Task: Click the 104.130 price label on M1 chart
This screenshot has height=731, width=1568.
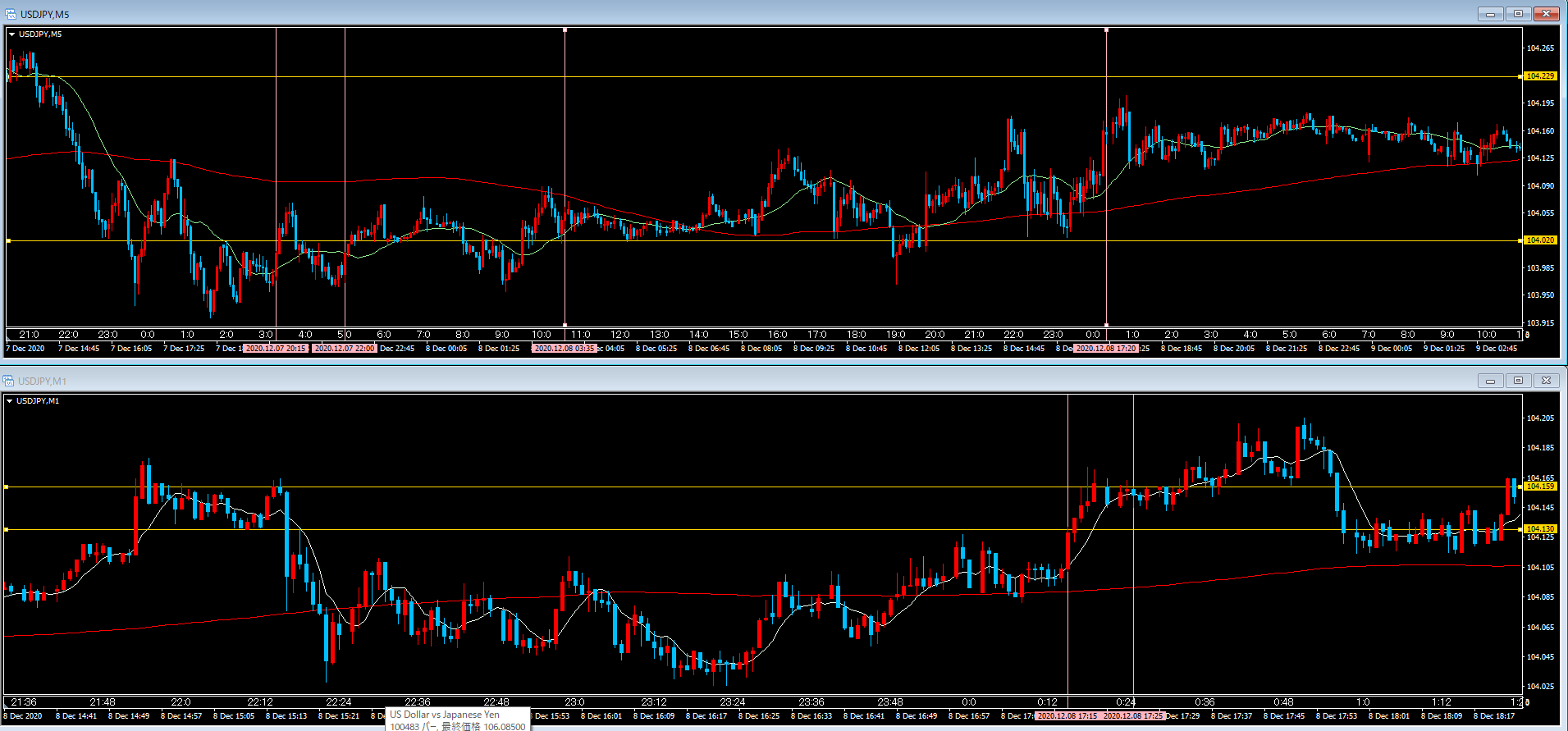Action: click(1540, 529)
